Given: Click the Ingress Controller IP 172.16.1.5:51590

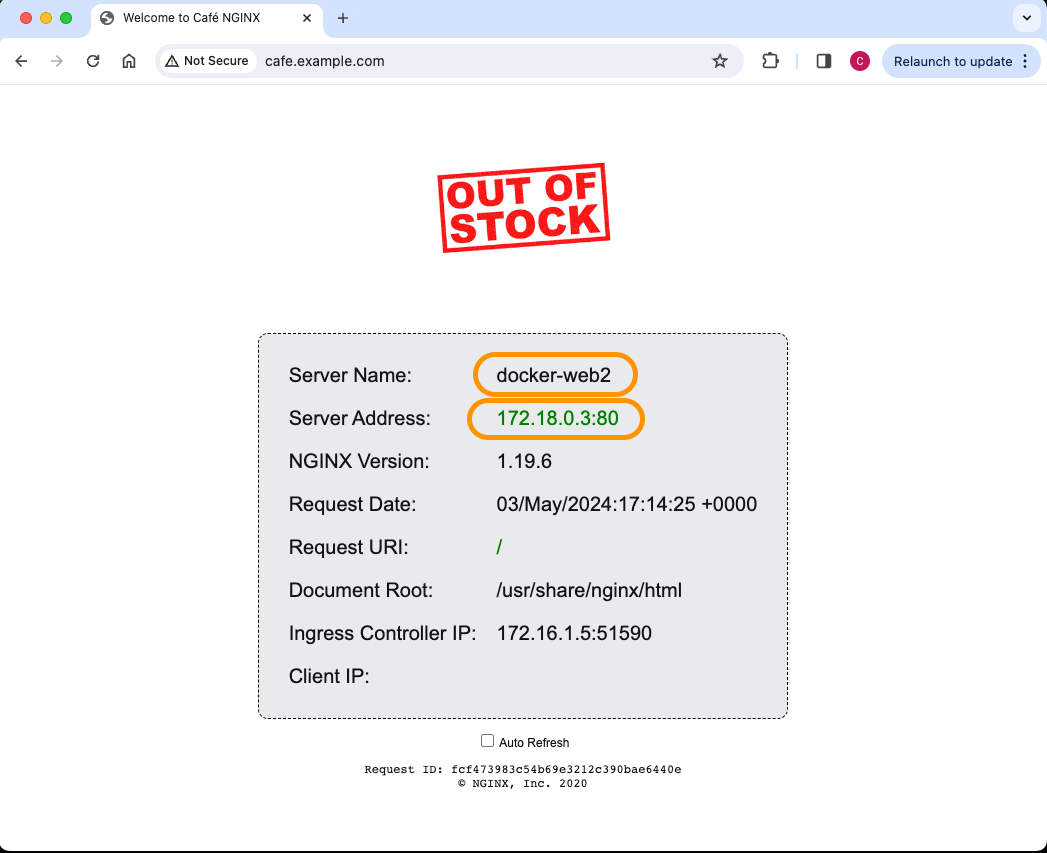Looking at the screenshot, I should click(x=574, y=633).
